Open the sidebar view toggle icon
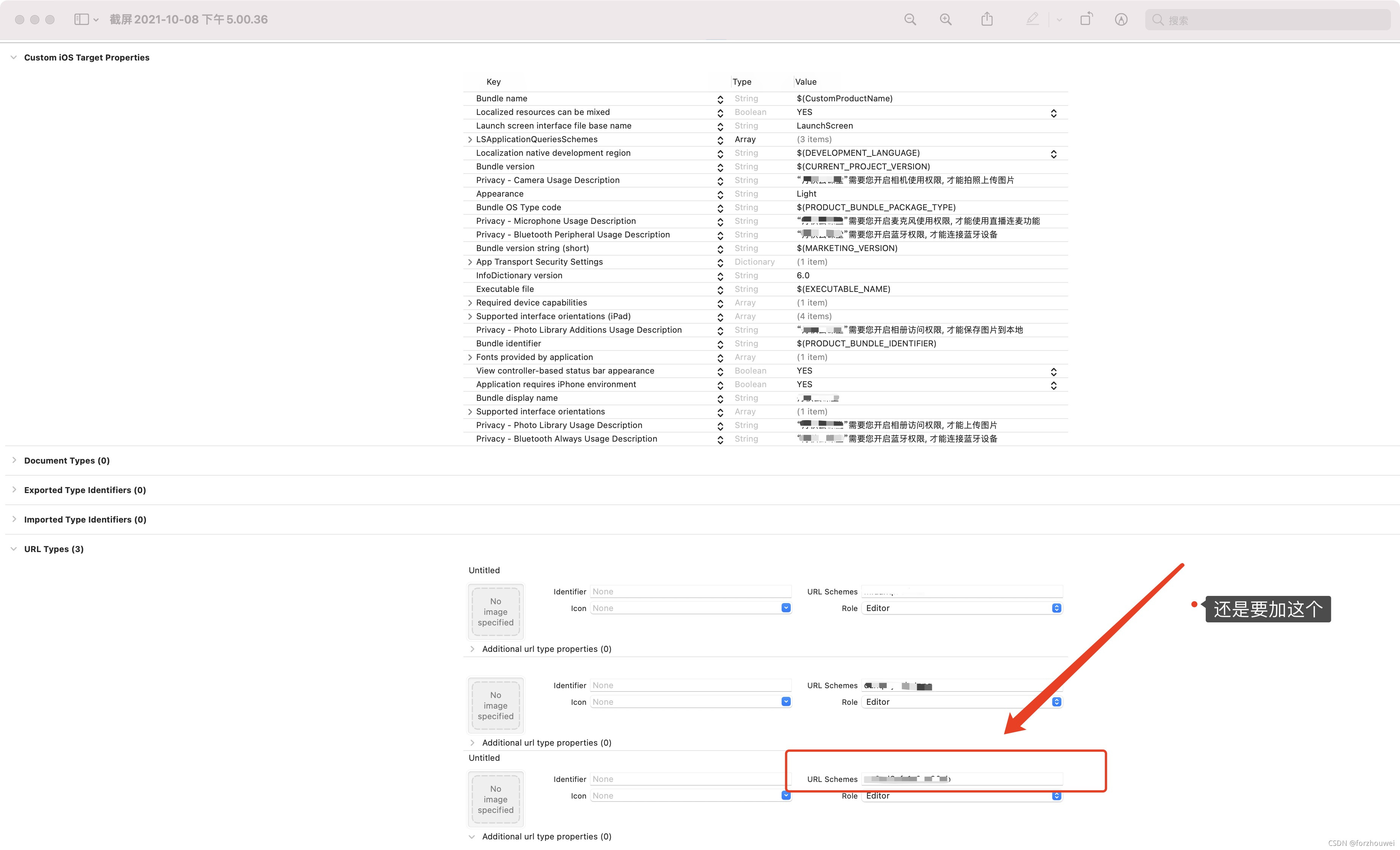Viewport: 1400px width, 850px height. point(82,19)
